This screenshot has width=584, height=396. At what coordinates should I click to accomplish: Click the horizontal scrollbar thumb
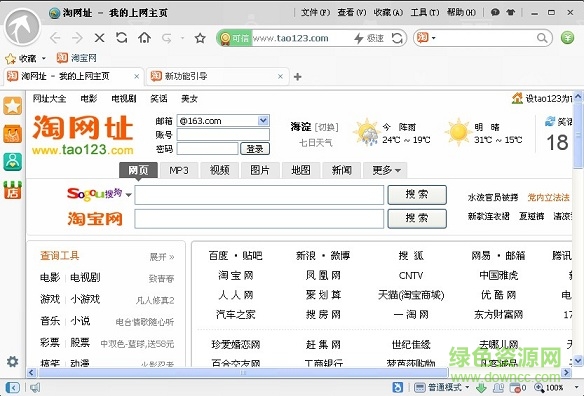[243, 373]
